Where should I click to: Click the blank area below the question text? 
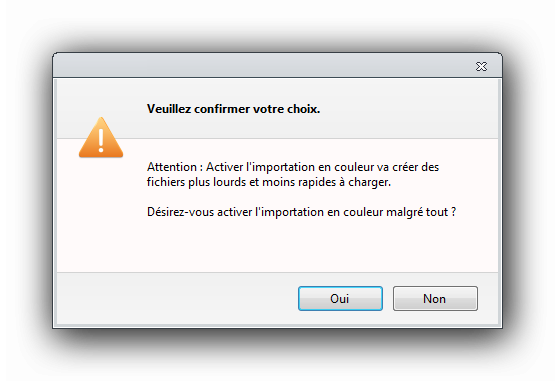click(x=277, y=246)
